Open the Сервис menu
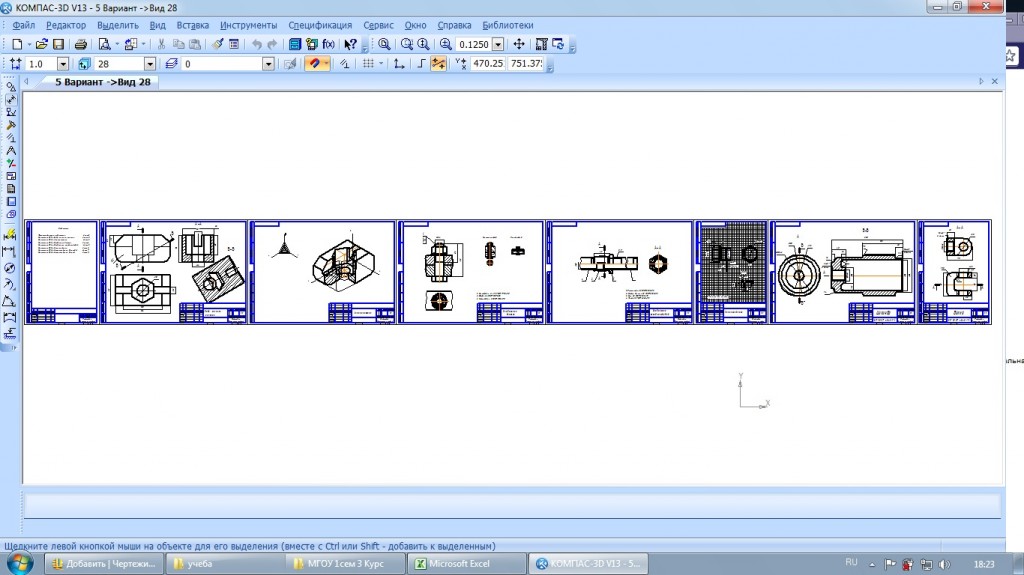Image resolution: width=1024 pixels, height=575 pixels. 378,25
